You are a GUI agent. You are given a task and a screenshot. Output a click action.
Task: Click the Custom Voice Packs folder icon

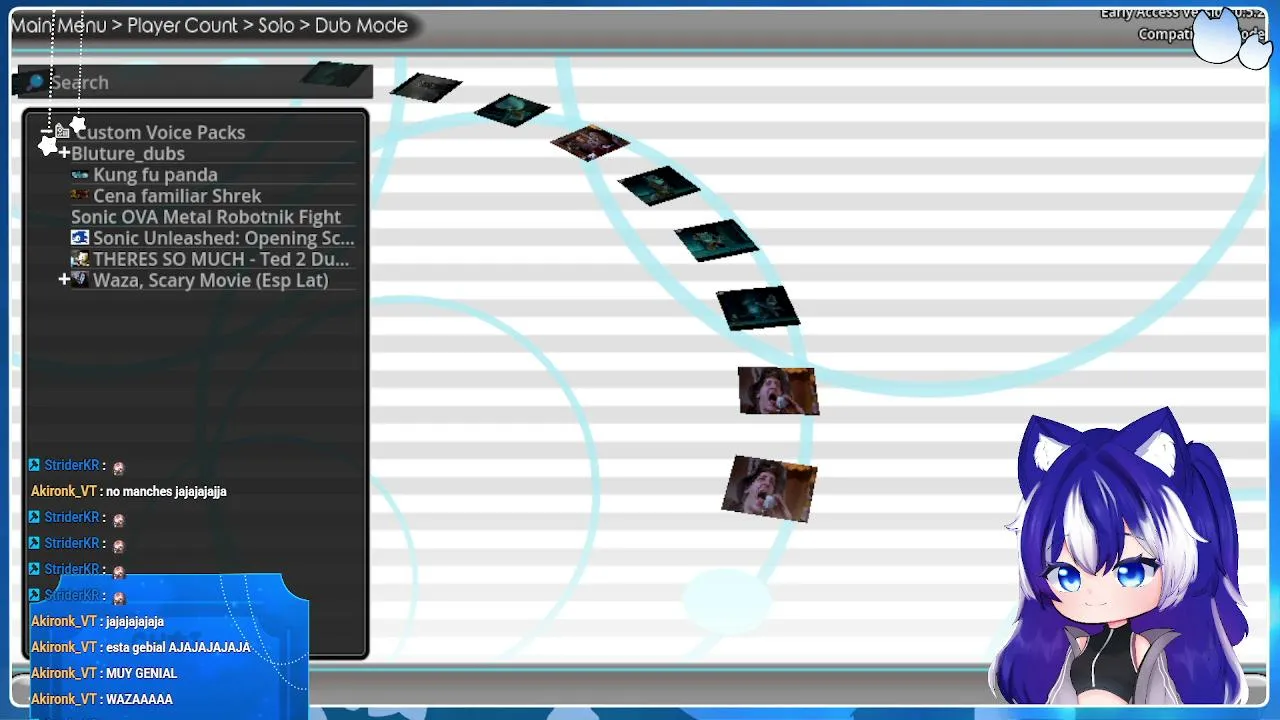coord(62,132)
